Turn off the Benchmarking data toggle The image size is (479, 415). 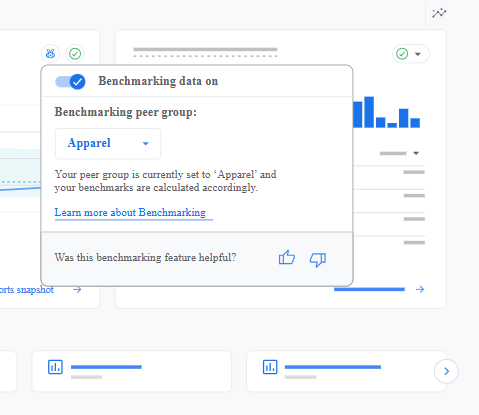click(70, 82)
